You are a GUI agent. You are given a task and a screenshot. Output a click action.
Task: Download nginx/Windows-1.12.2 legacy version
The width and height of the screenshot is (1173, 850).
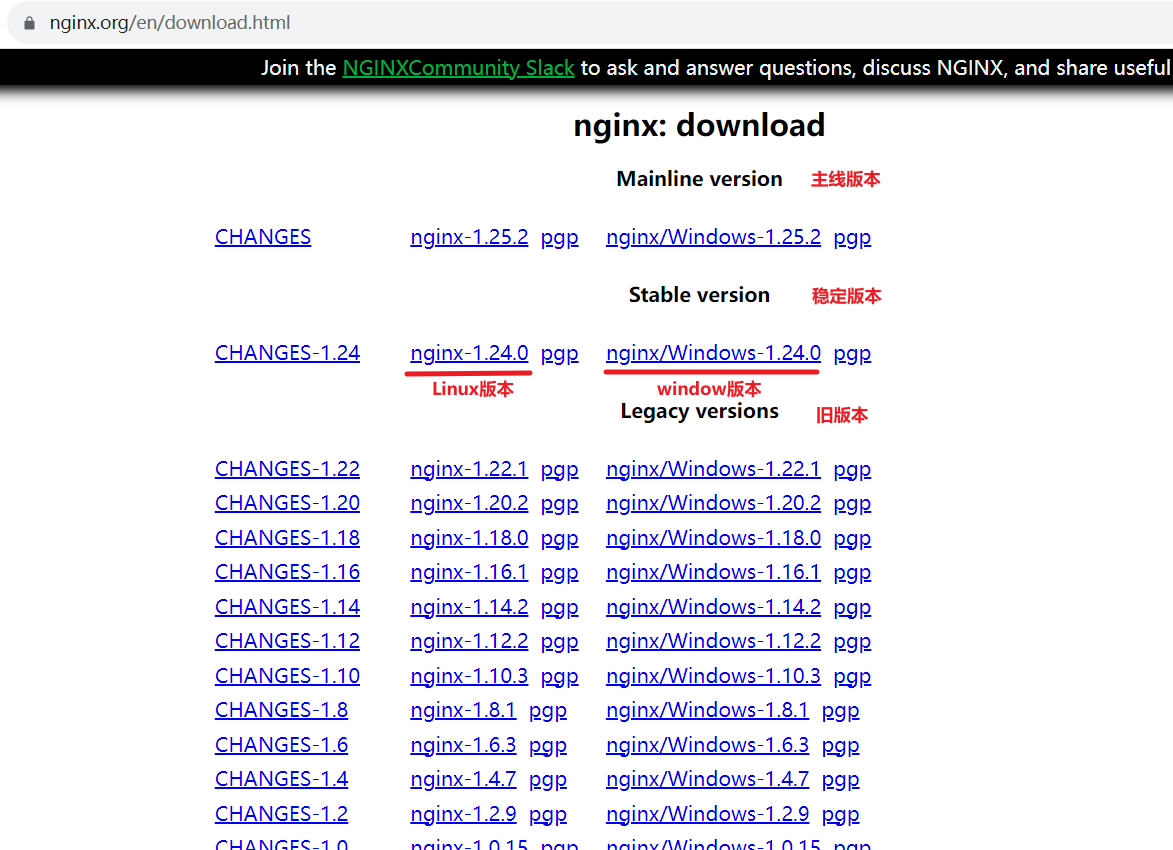[x=713, y=641]
